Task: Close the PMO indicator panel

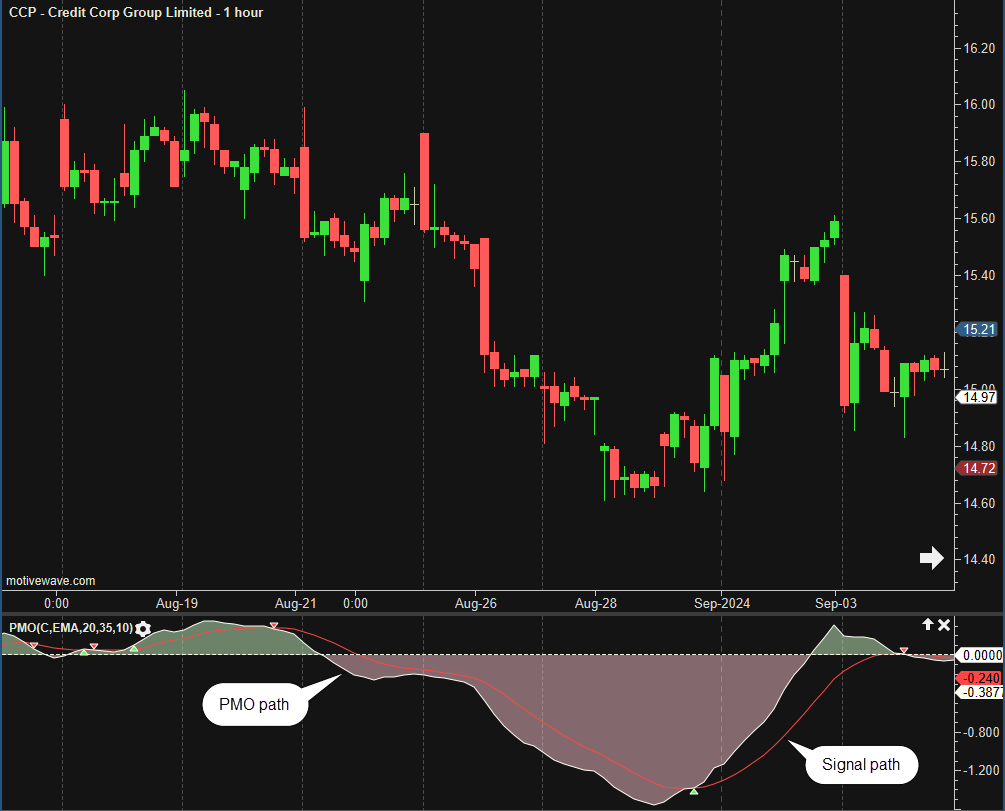Action: (944, 624)
